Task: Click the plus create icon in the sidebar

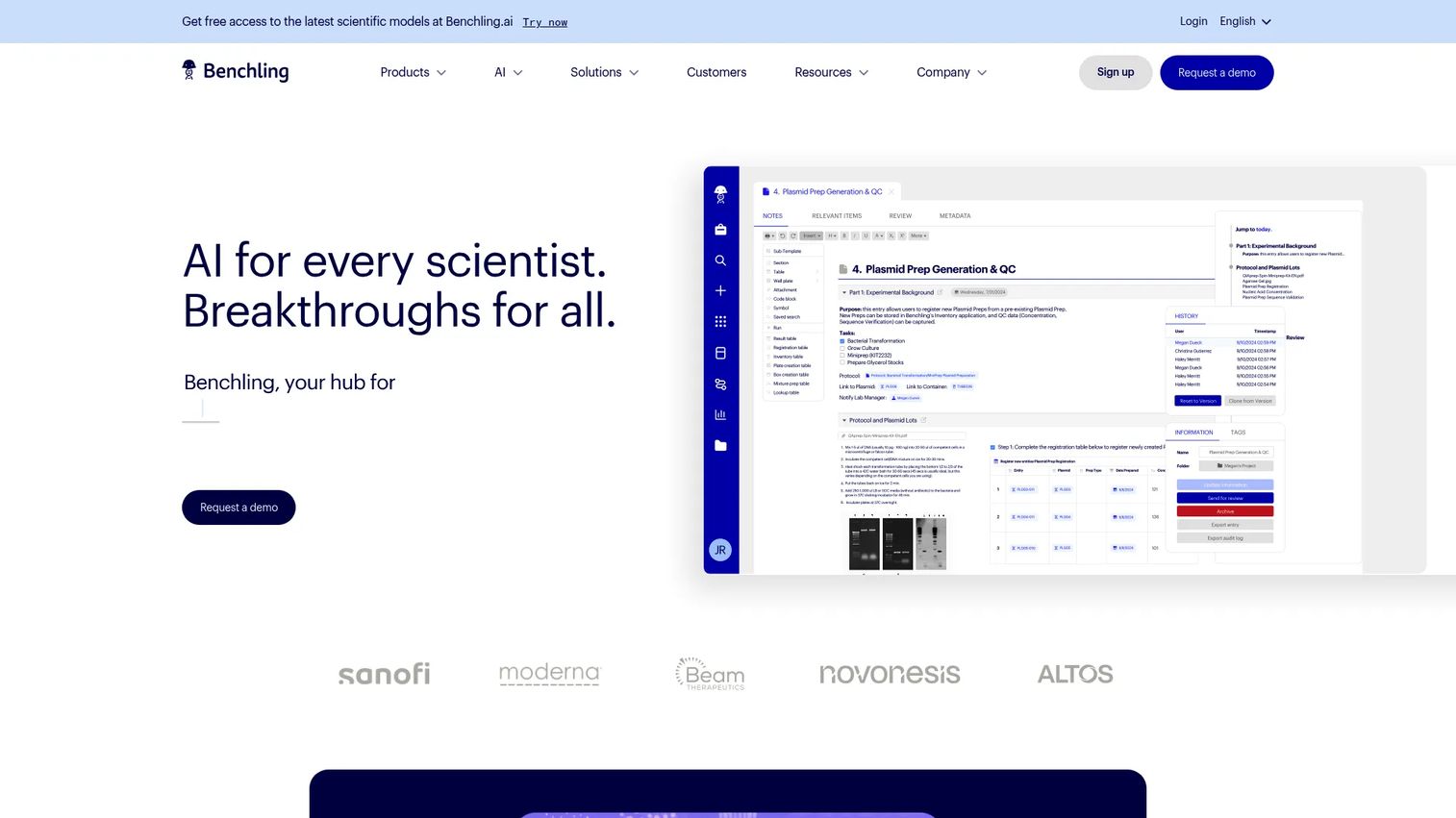Action: (x=720, y=291)
